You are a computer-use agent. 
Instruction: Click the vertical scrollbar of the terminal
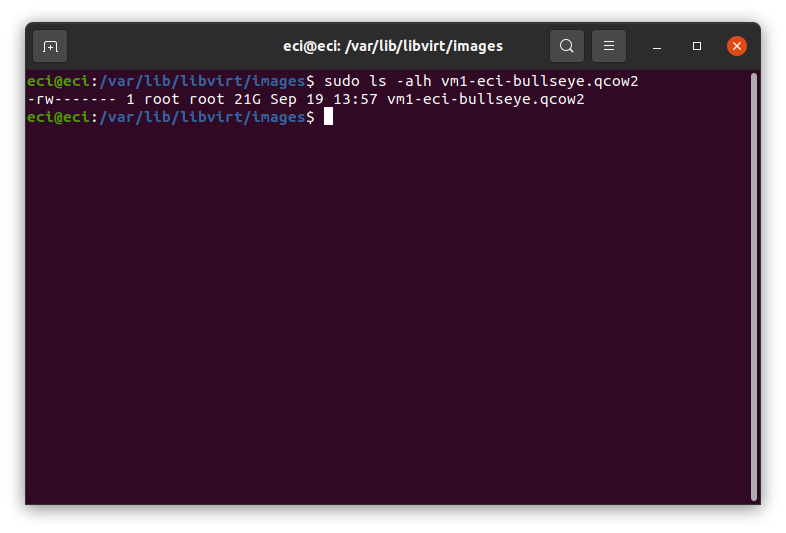[753, 287]
